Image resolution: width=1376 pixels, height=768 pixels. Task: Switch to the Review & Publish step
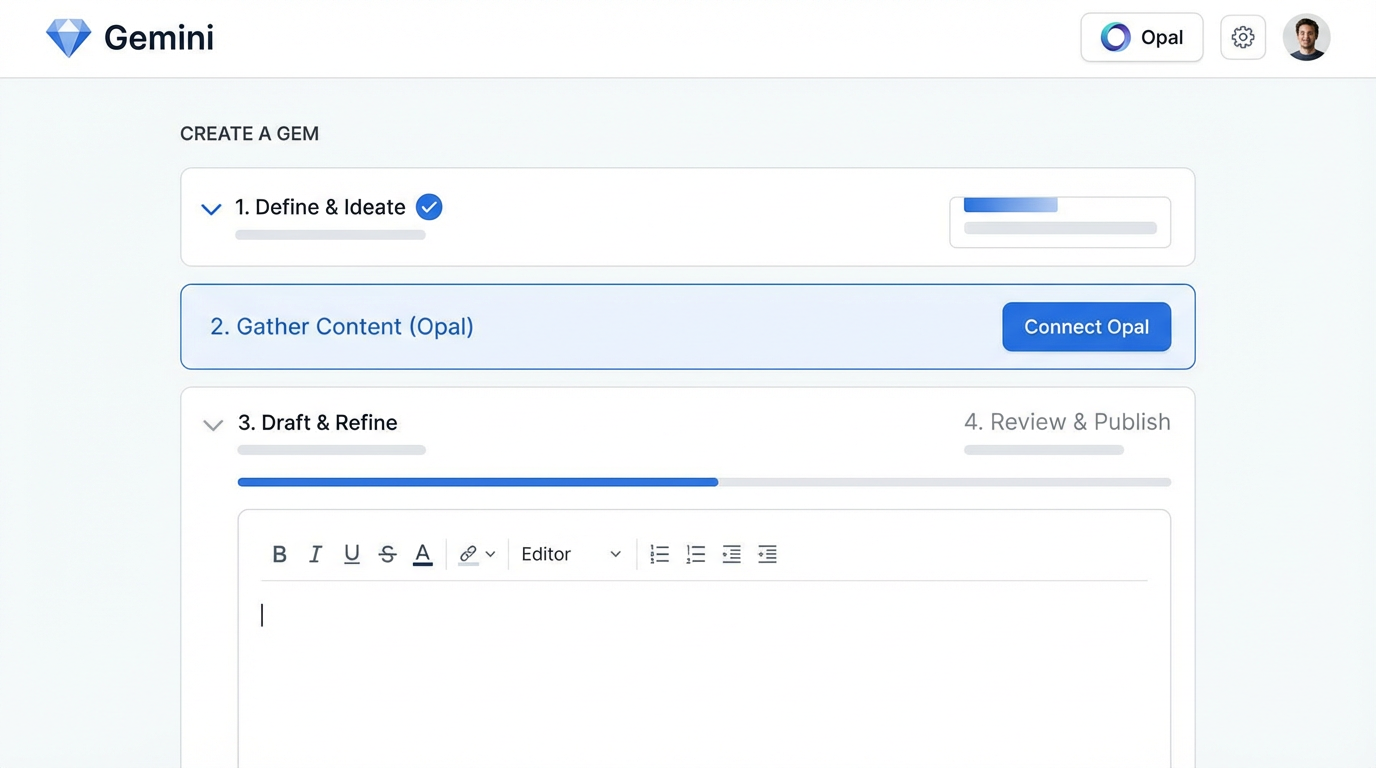pyautogui.click(x=1067, y=422)
